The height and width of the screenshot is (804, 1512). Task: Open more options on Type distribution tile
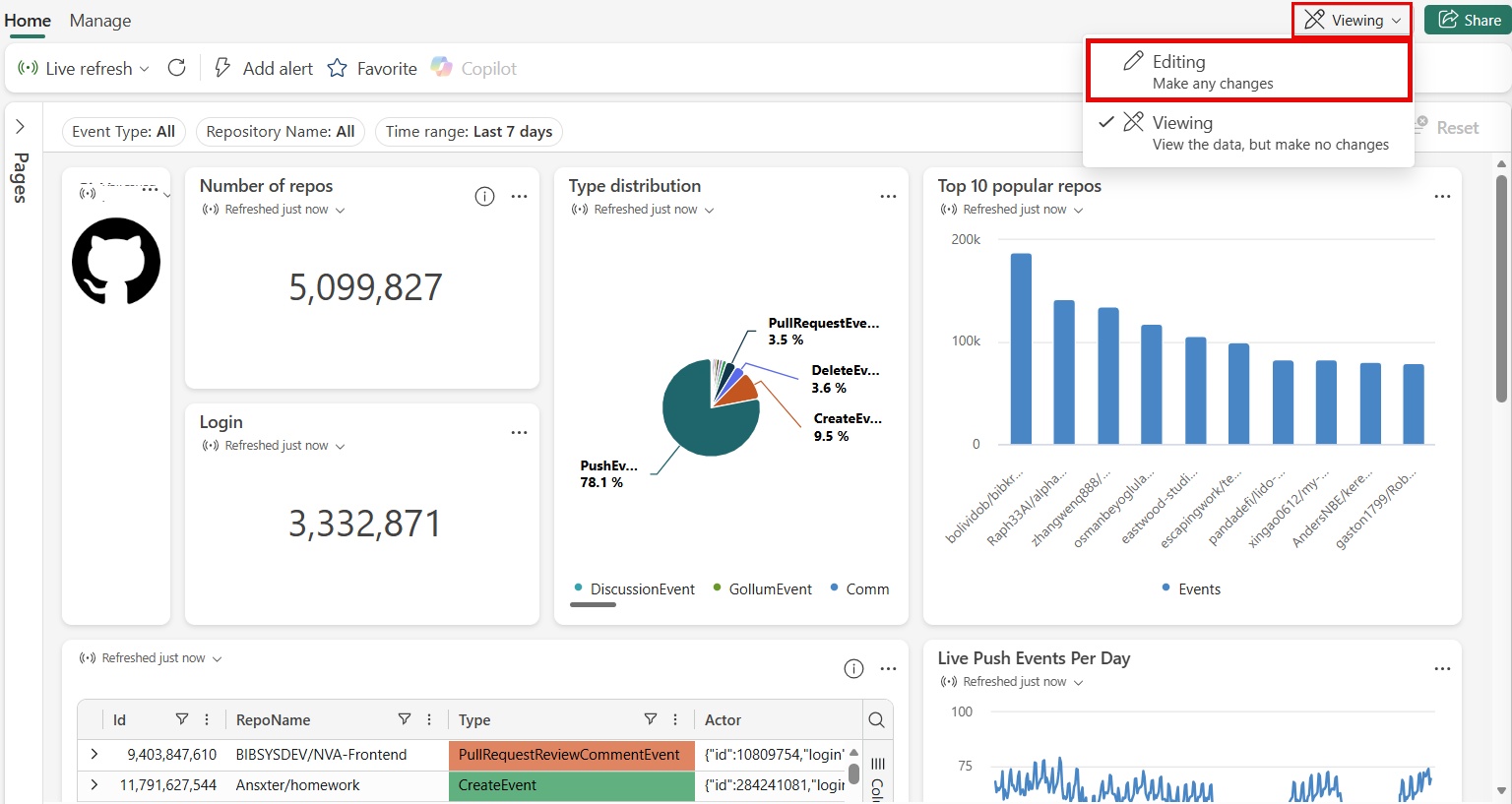point(888,197)
